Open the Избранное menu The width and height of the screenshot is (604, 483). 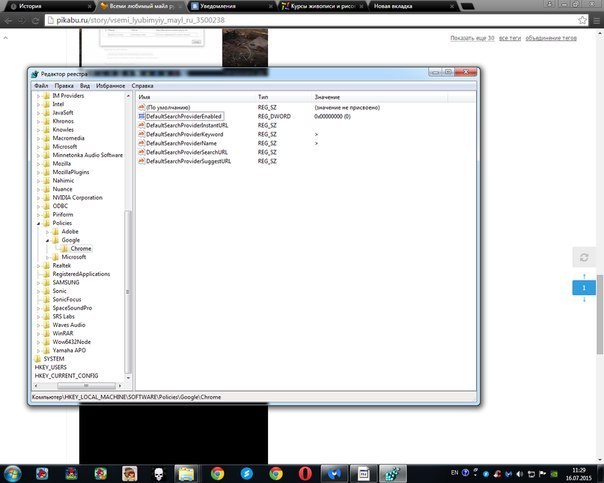pos(111,86)
